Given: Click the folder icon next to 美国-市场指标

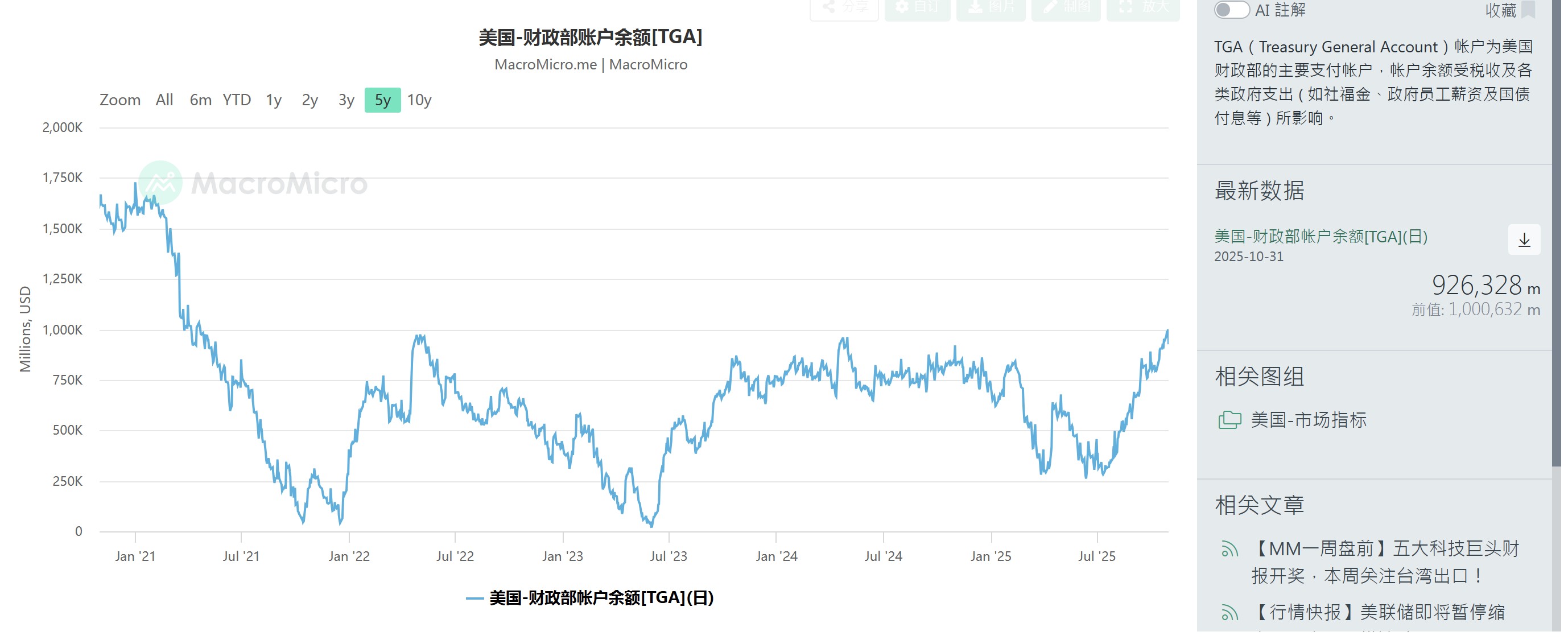Looking at the screenshot, I should tap(1229, 420).
